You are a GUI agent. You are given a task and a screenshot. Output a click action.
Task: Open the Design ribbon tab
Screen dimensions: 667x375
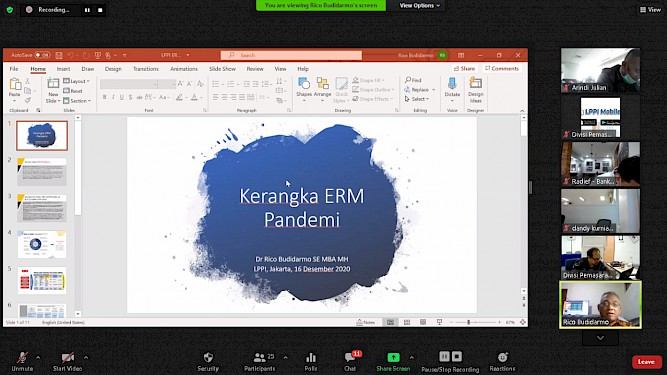click(x=113, y=69)
